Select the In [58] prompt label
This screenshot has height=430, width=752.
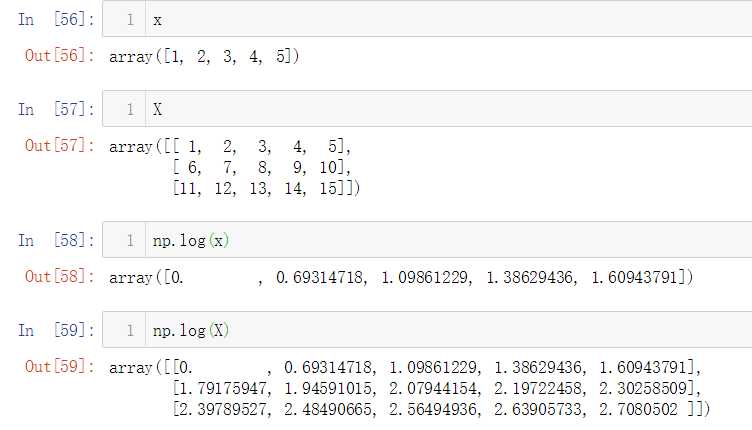tap(57, 240)
